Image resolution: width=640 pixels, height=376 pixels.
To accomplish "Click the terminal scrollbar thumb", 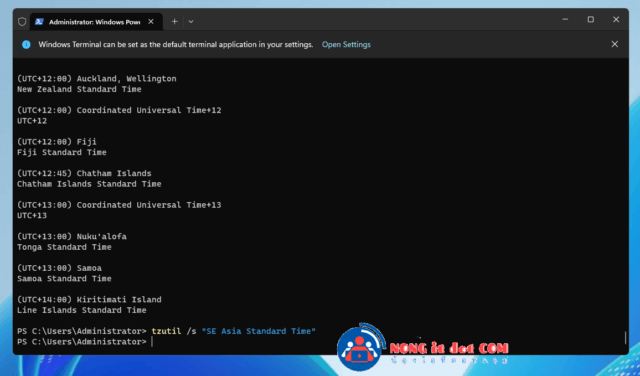I will click(x=625, y=337).
